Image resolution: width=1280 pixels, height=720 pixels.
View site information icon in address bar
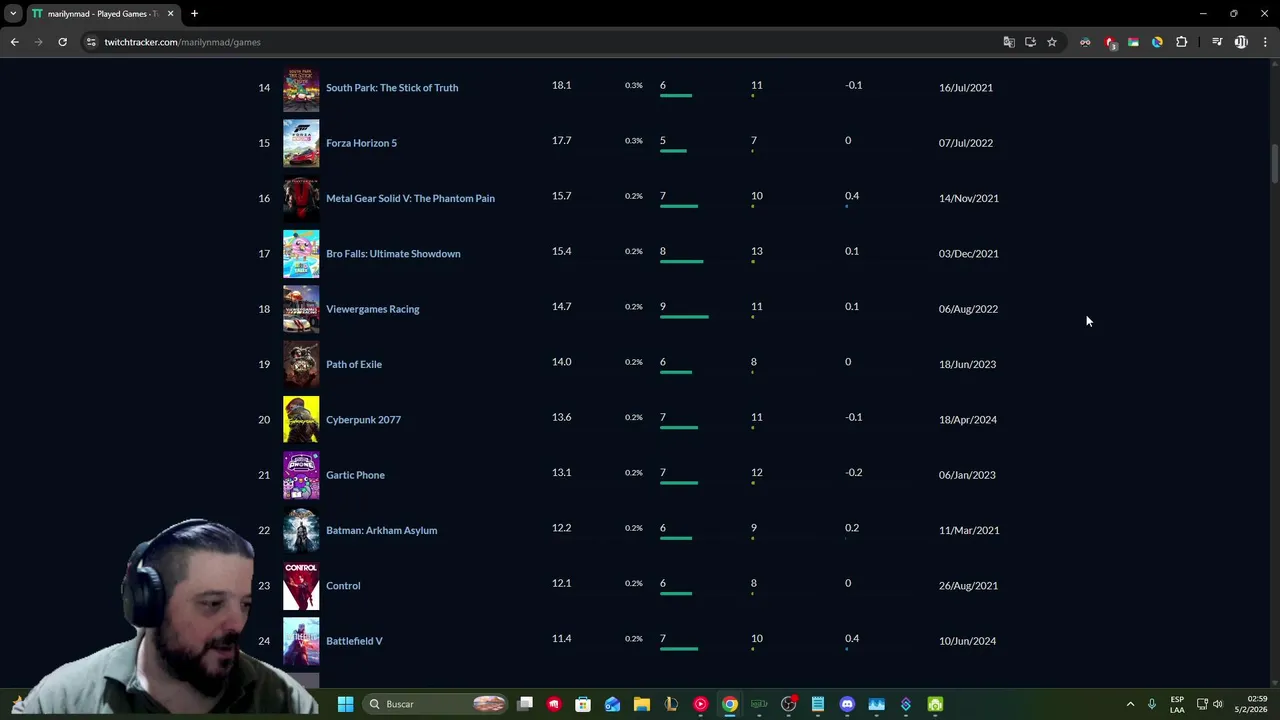pyautogui.click(x=91, y=42)
